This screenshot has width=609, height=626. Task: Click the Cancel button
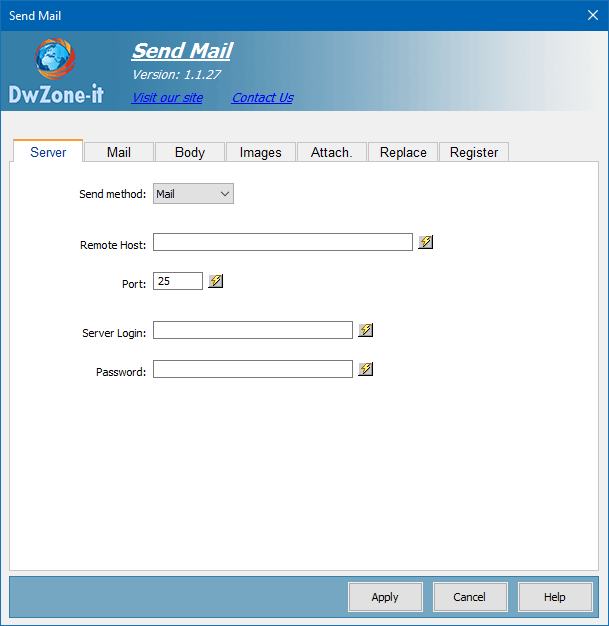[470, 597]
